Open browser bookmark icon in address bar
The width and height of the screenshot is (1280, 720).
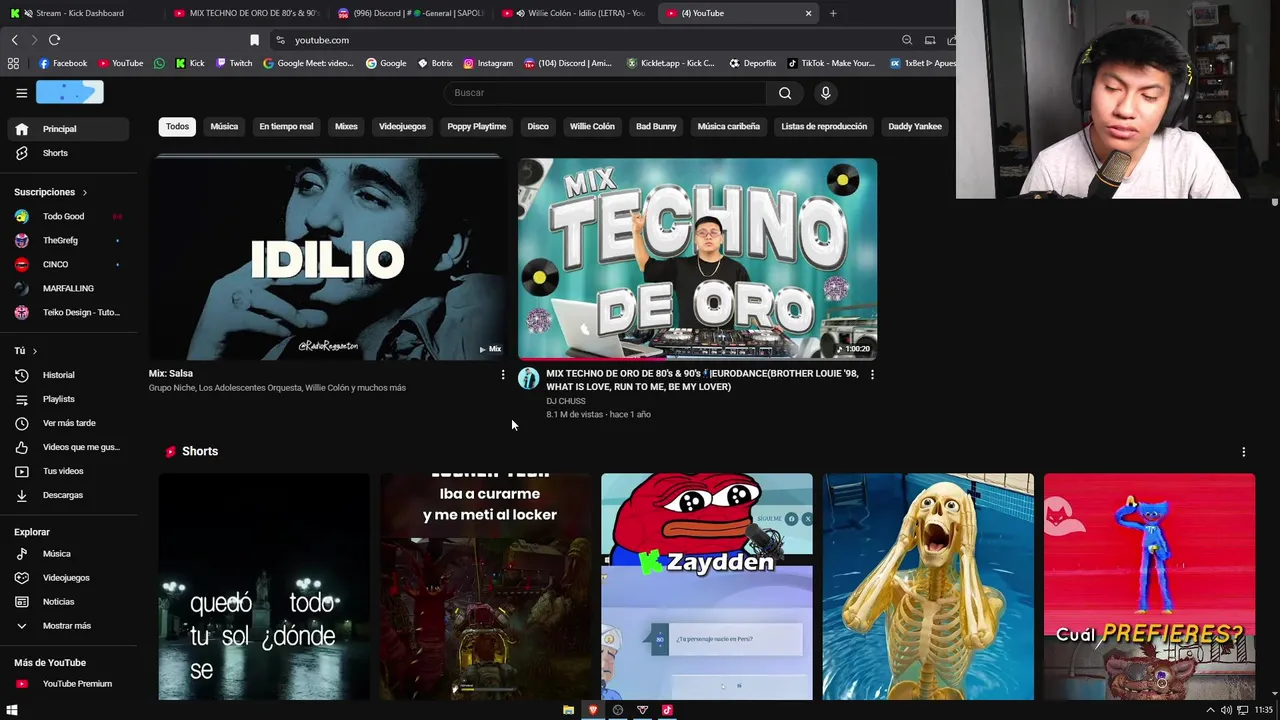(x=254, y=40)
